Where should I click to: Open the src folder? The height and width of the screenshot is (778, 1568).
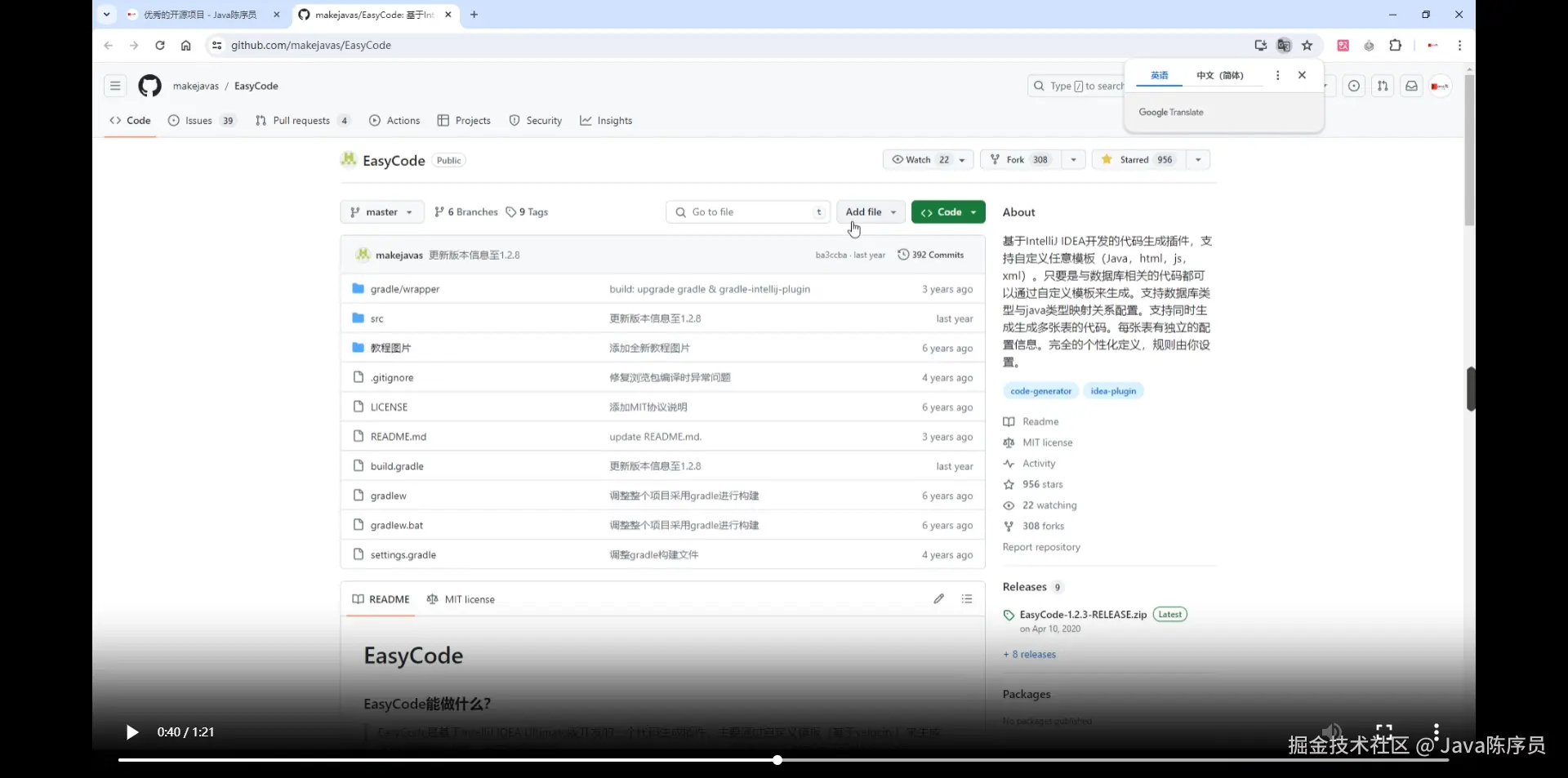pos(376,319)
